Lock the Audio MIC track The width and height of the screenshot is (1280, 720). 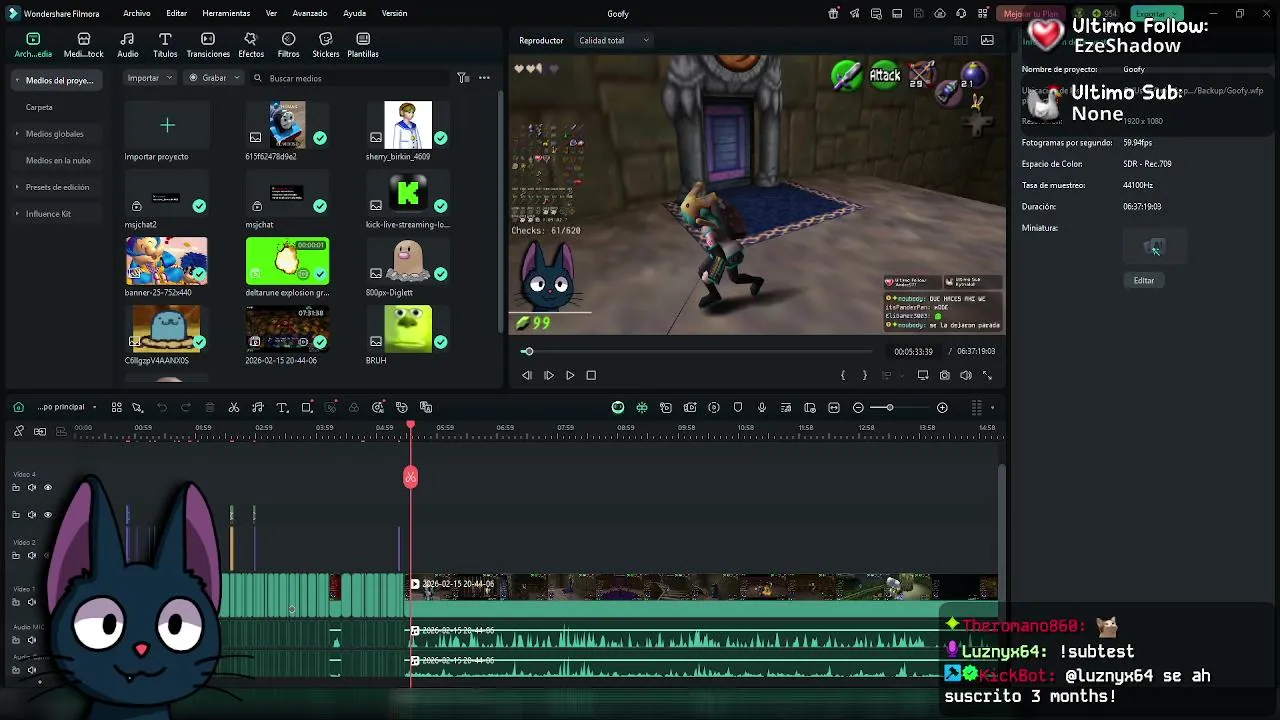[15, 640]
